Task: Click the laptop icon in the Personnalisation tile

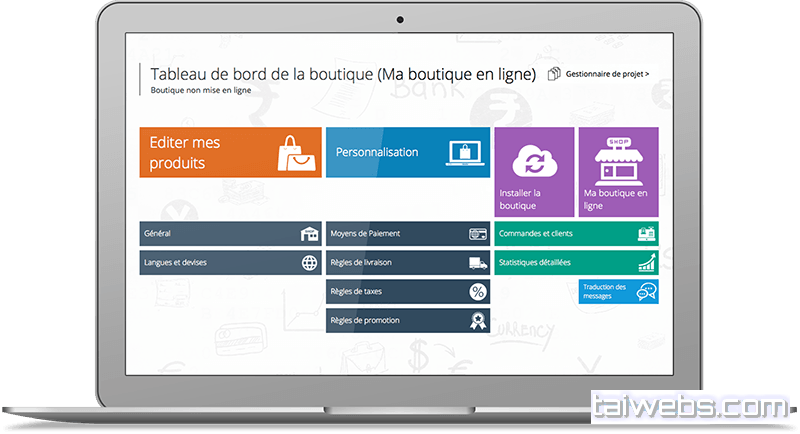Action: [x=467, y=153]
